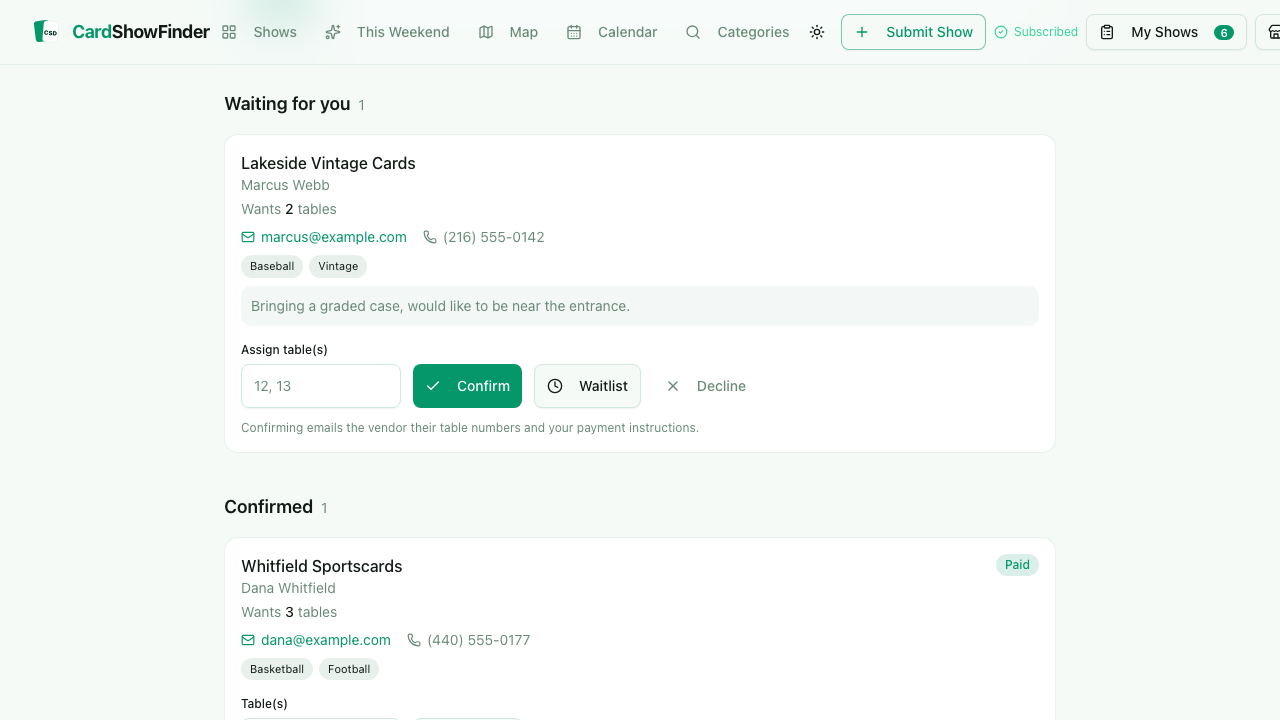The width and height of the screenshot is (1280, 720).
Task: Click the vendor name Dana Whitfield
Action: pos(288,588)
